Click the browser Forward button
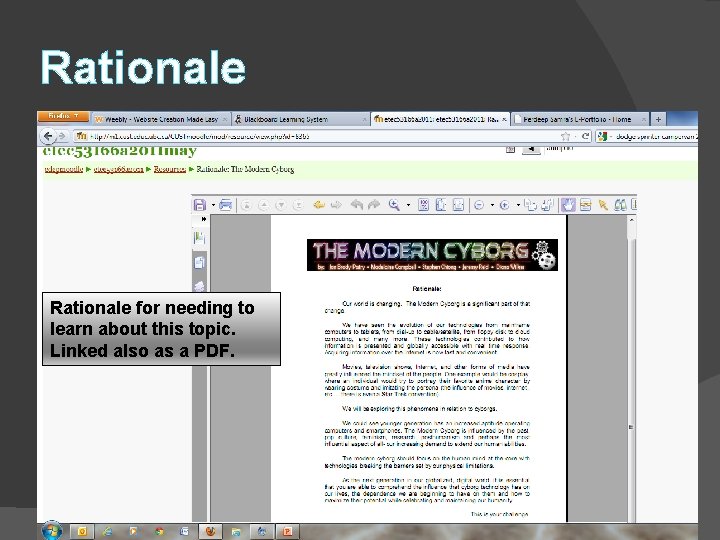Screen dimensions: 720x540 (x=63, y=136)
